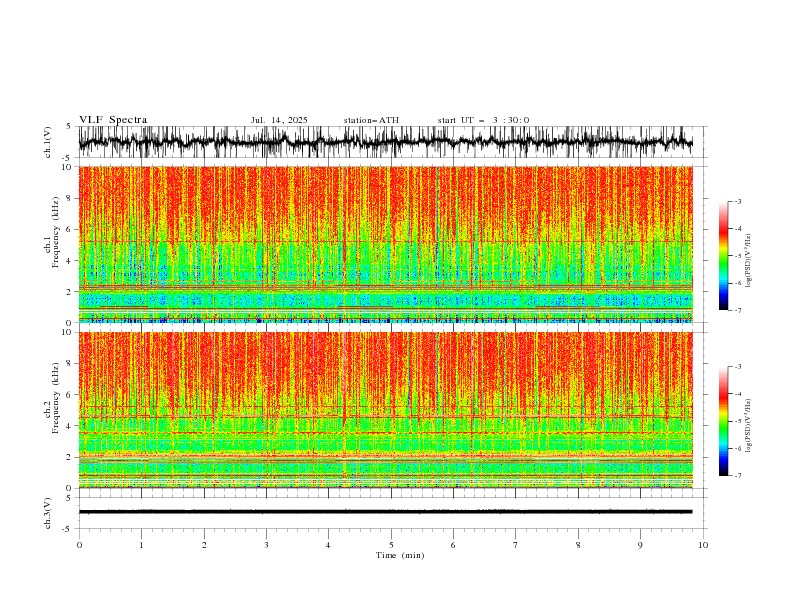
Task: Click the "4" tick on the time axis
Action: coord(328,545)
